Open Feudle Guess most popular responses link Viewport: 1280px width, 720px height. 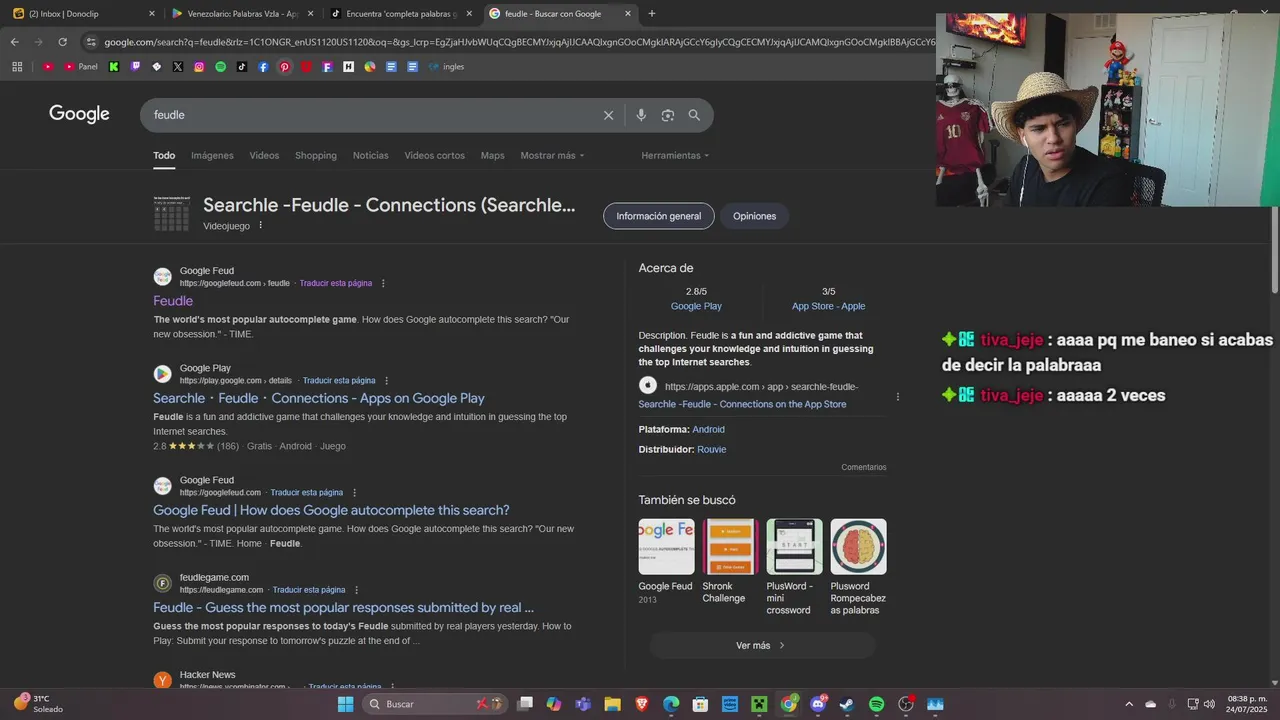click(343, 607)
